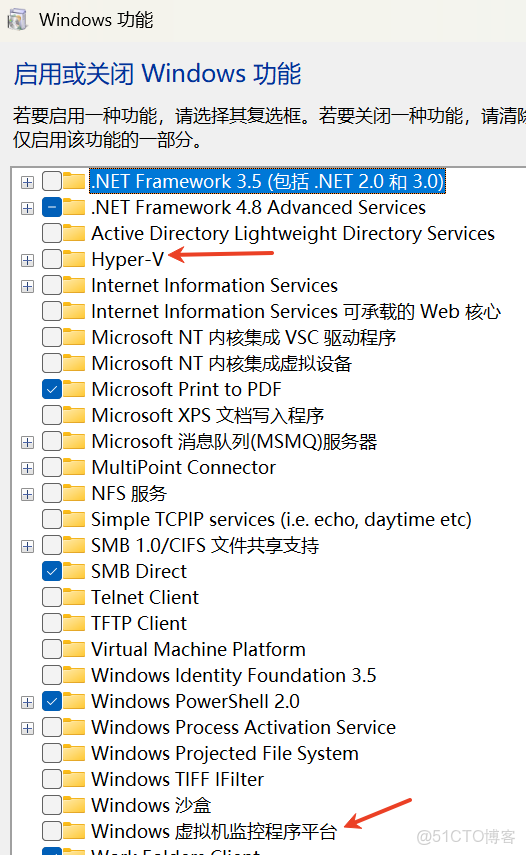The width and height of the screenshot is (526, 855).
Task: Click folder icon beside .NET Framework 4.8 Advanced Services
Action: click(x=74, y=207)
